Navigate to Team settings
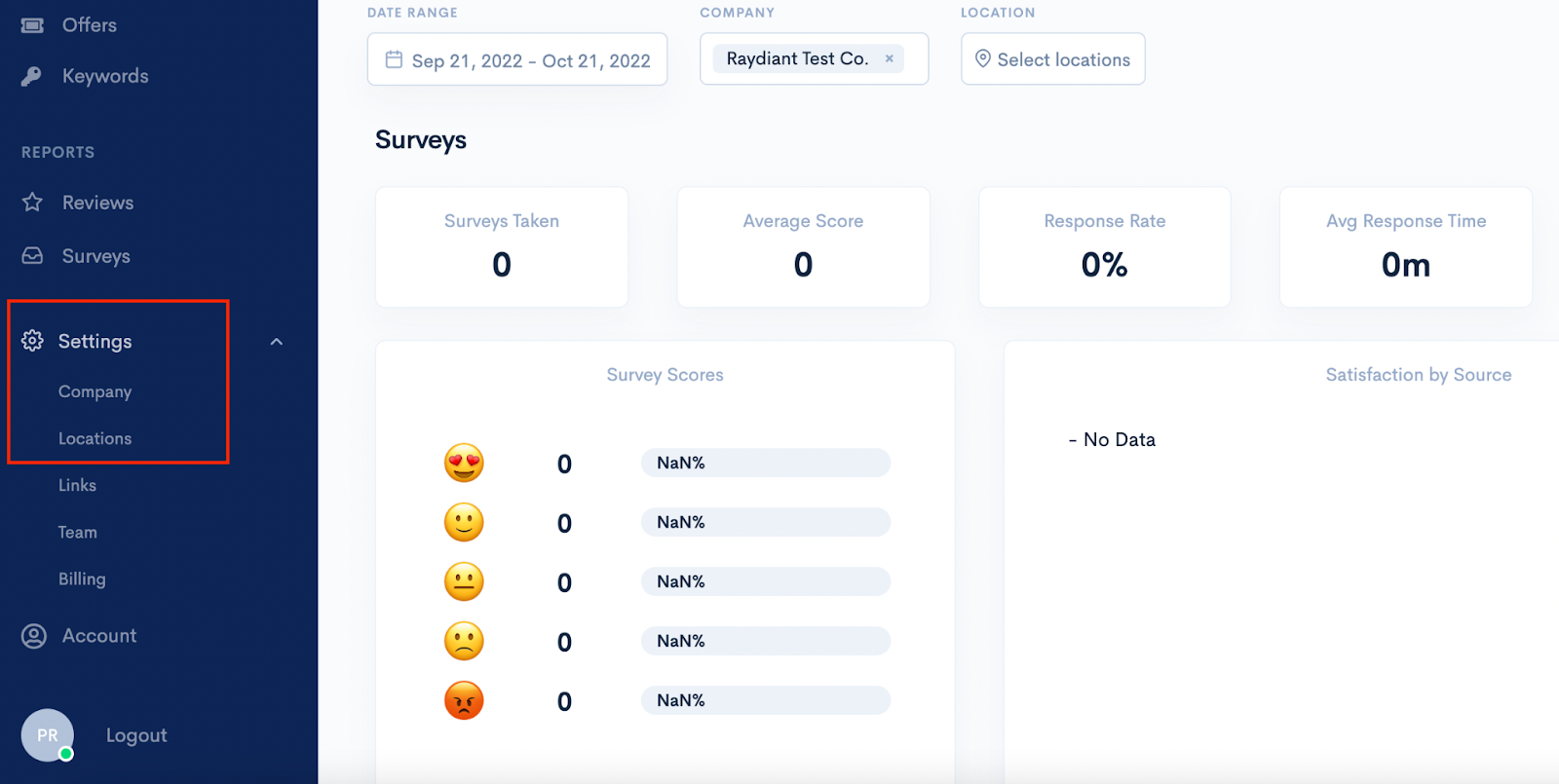The image size is (1559, 784). 77,532
